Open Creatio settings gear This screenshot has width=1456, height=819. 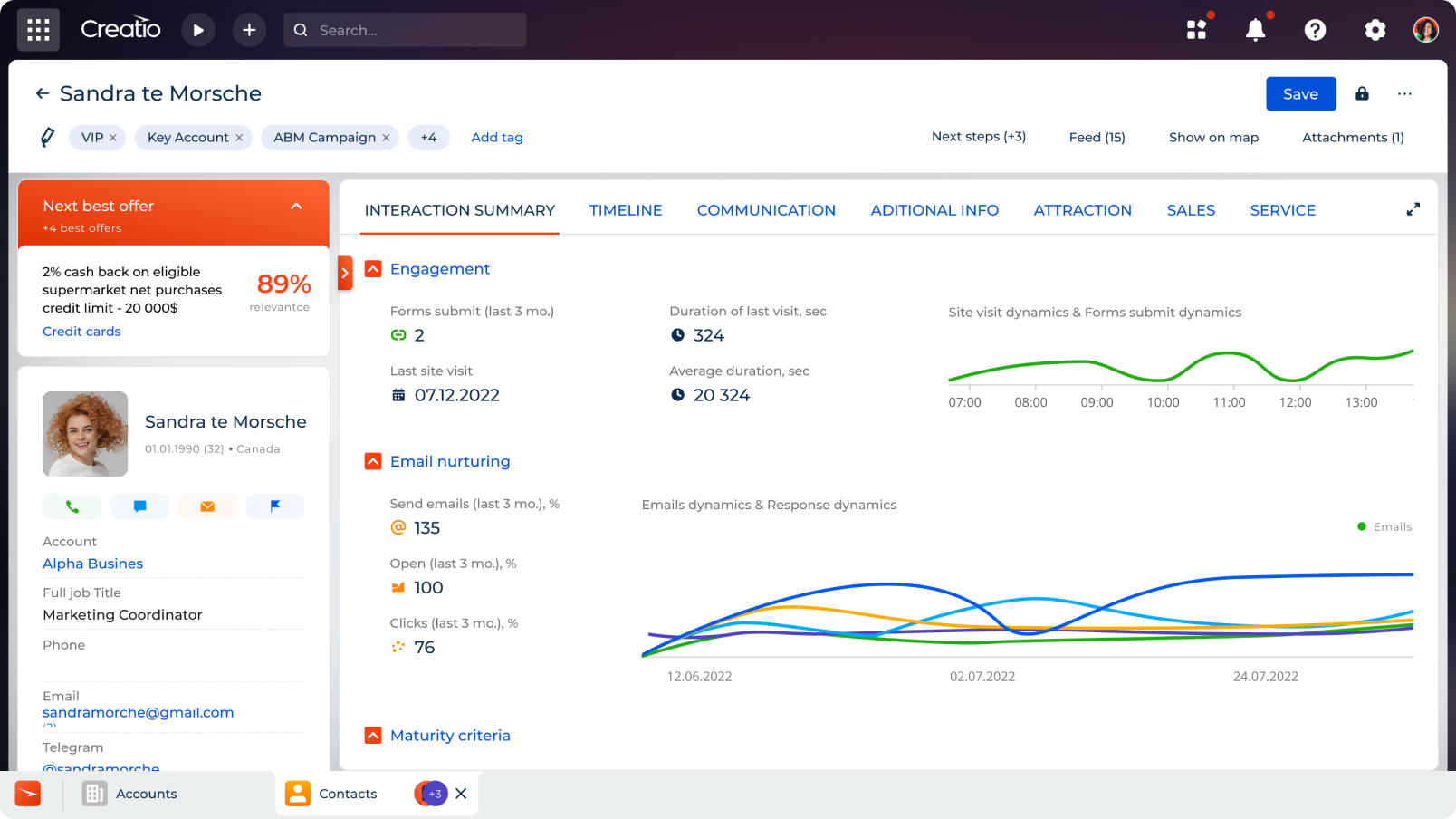1375,29
